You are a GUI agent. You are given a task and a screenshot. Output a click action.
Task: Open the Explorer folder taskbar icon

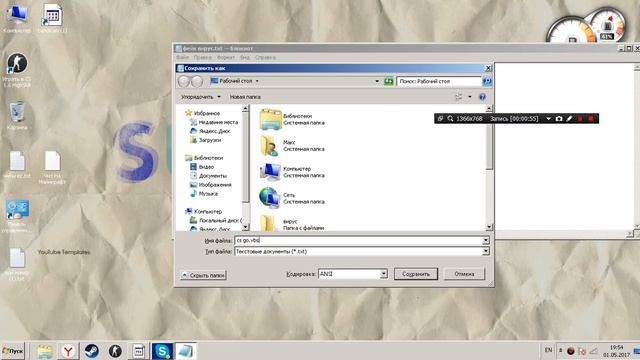tap(44, 351)
